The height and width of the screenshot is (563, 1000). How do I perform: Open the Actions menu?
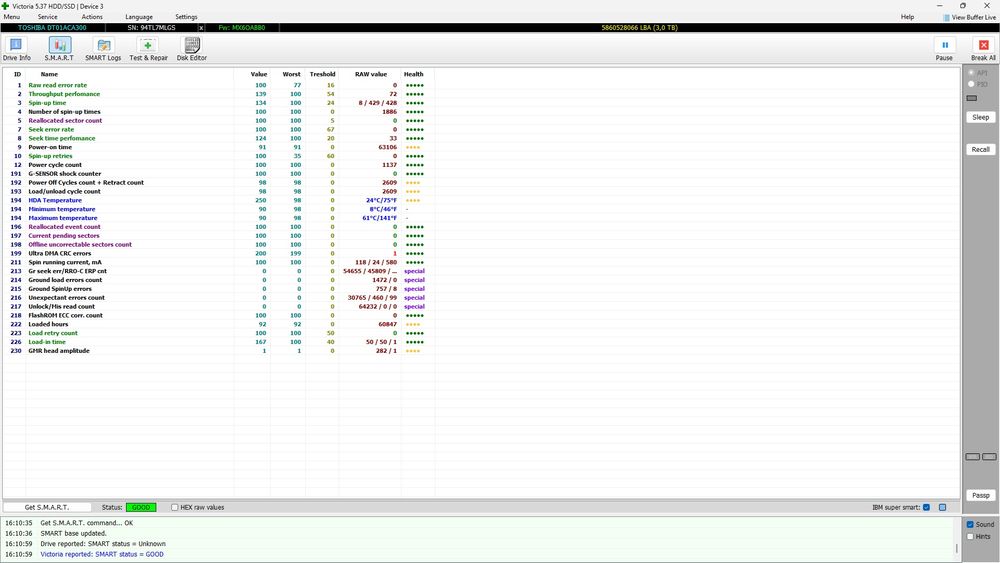(92, 17)
